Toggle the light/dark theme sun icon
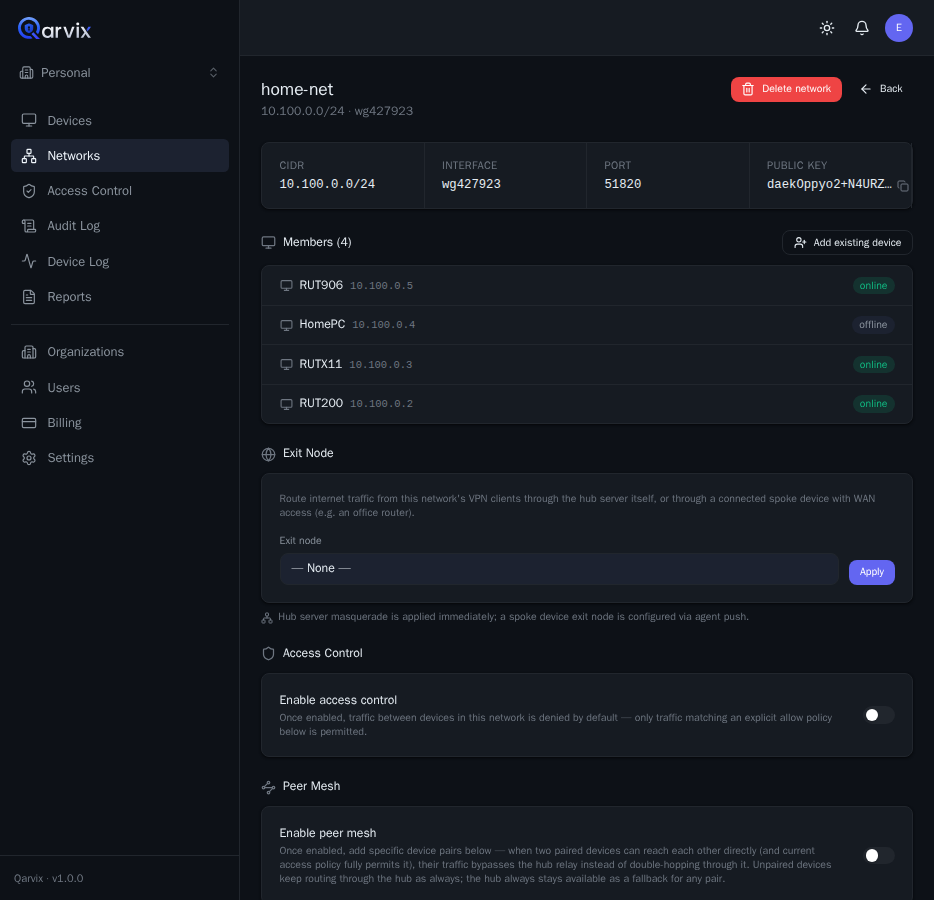934x900 pixels. (826, 28)
